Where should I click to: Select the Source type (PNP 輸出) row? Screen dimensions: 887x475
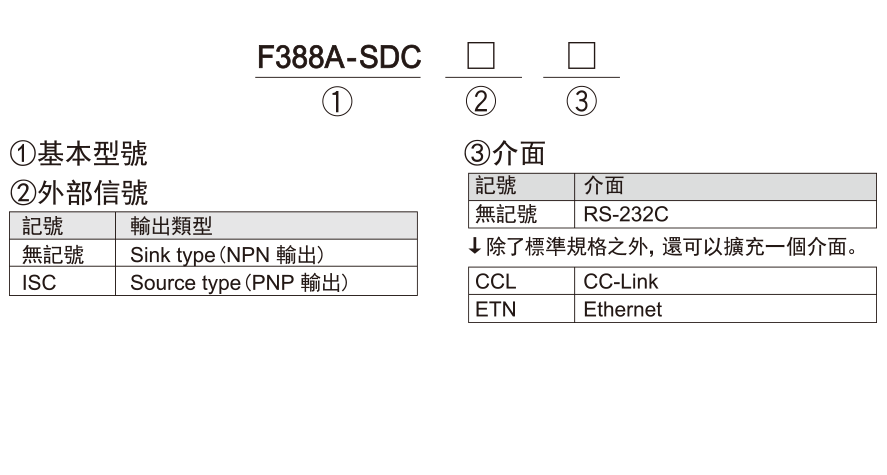click(214, 281)
